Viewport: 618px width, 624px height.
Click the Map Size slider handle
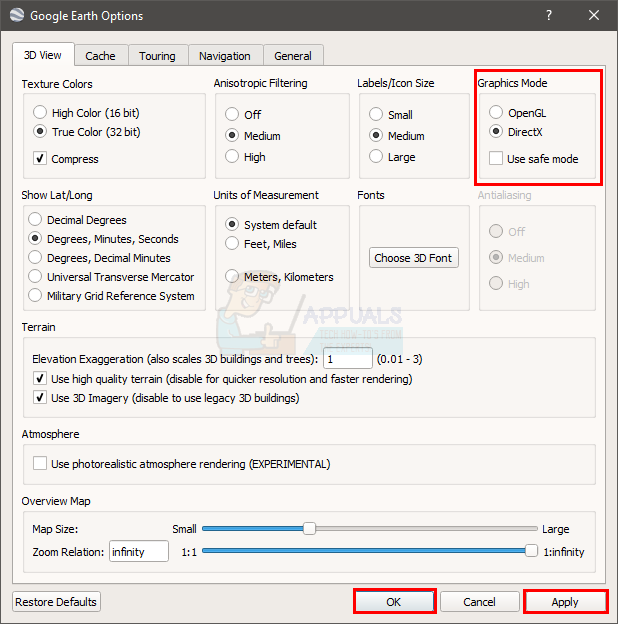click(309, 529)
